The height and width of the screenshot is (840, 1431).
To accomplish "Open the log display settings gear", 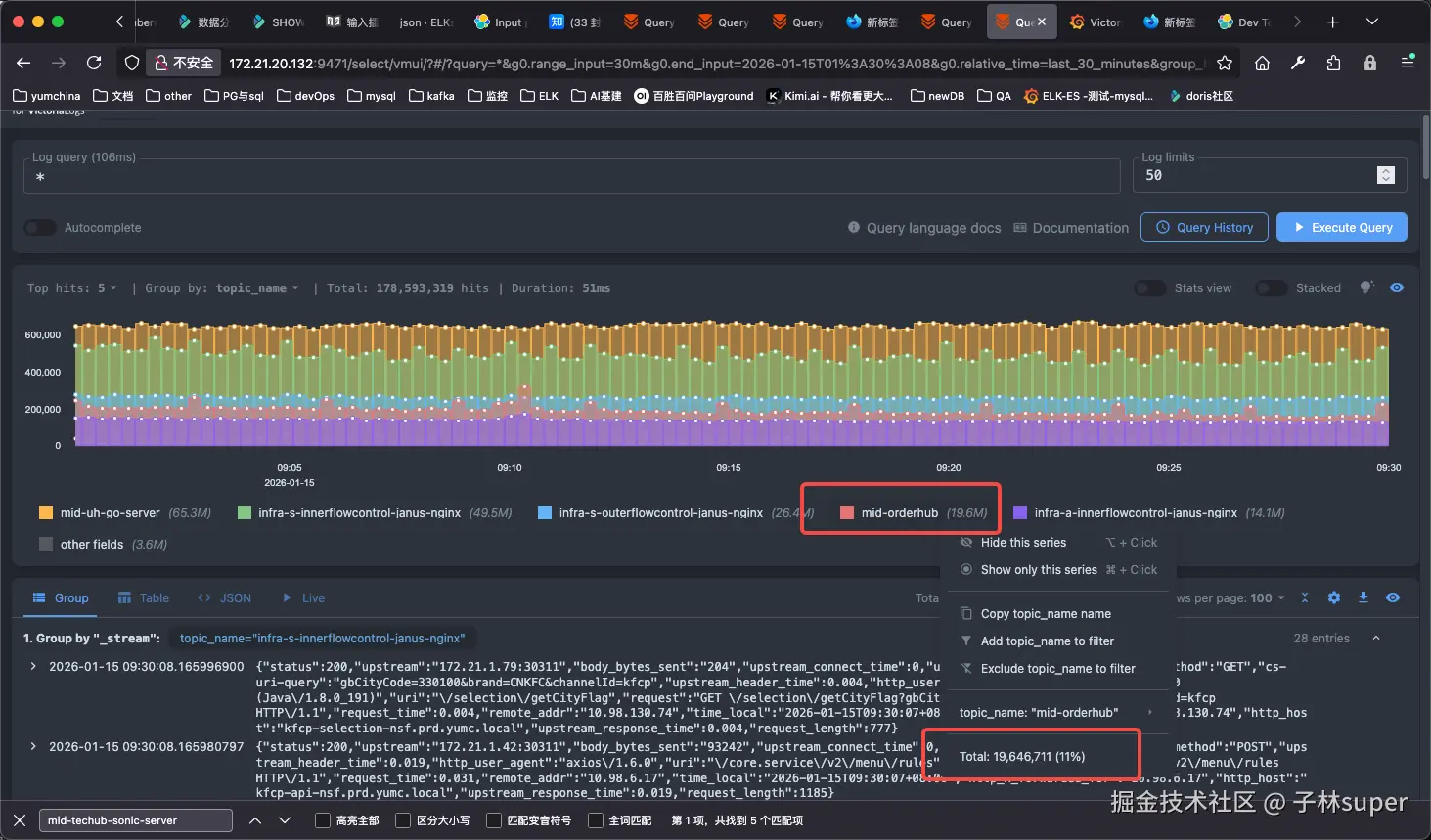I will [x=1333, y=597].
